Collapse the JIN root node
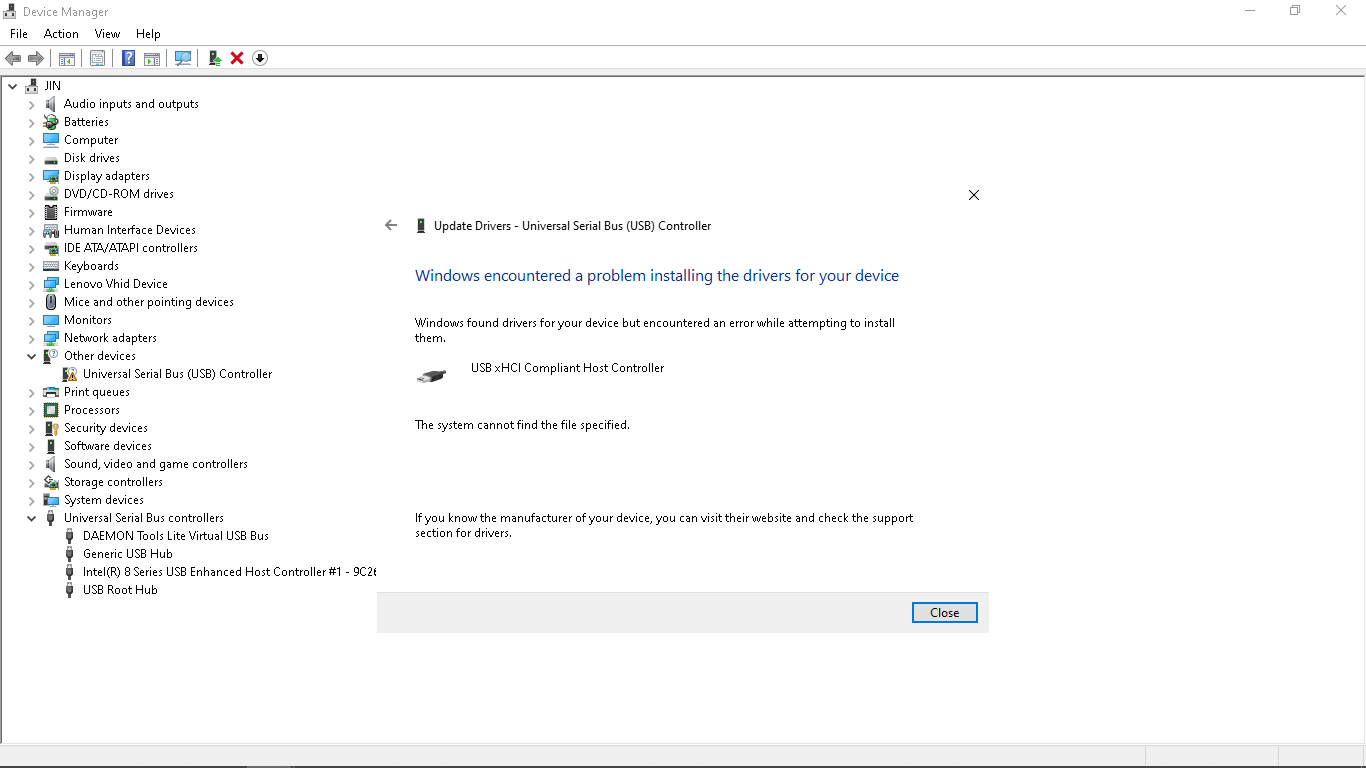The width and height of the screenshot is (1366, 768). tap(13, 86)
